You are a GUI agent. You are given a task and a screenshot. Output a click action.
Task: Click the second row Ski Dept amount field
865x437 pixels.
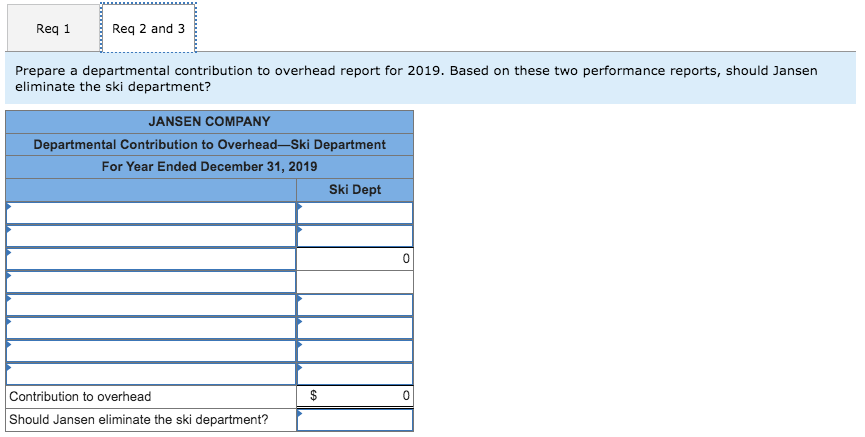point(355,236)
